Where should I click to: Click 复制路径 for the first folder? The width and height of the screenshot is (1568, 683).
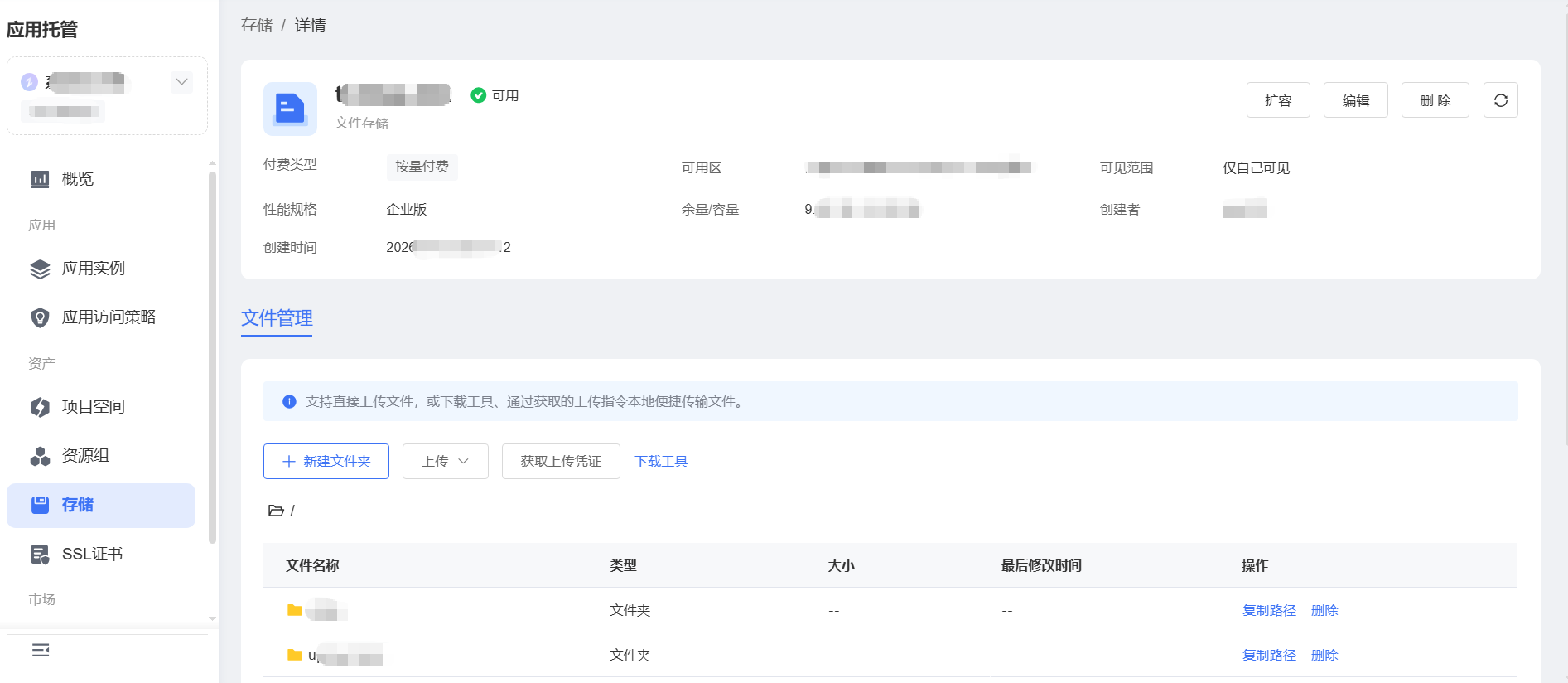(1268, 611)
